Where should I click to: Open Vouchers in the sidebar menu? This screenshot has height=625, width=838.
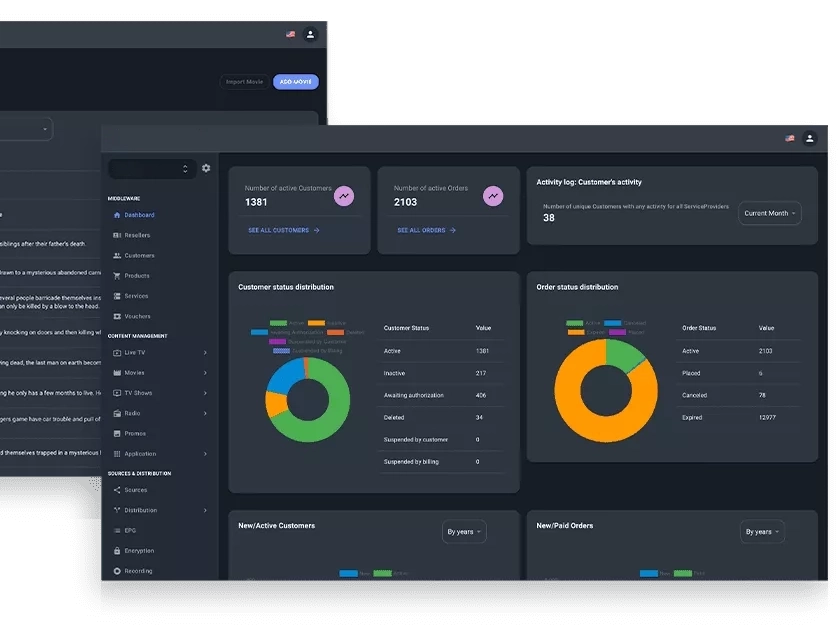click(x=137, y=316)
